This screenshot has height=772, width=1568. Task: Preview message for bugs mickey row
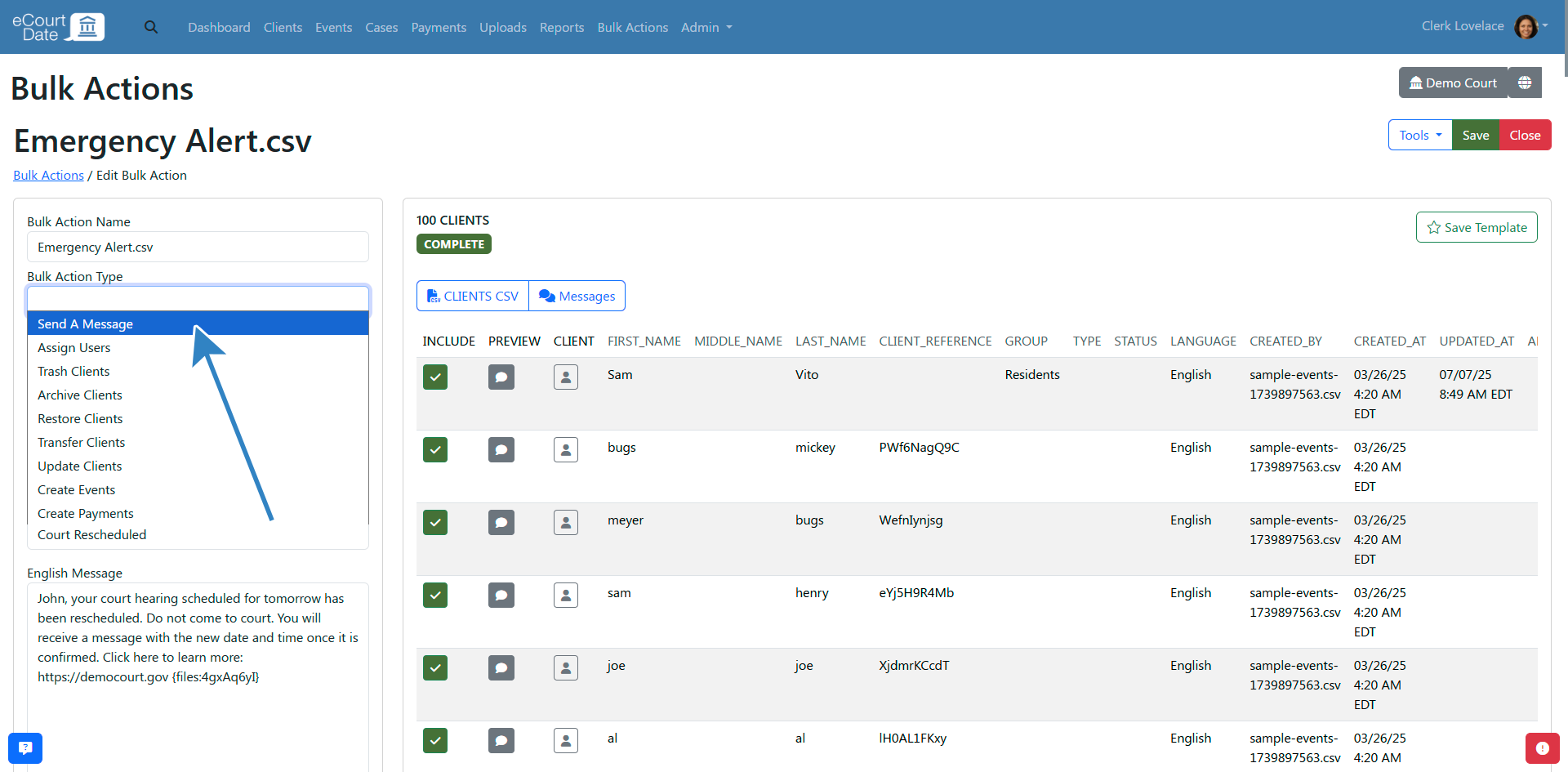point(501,449)
